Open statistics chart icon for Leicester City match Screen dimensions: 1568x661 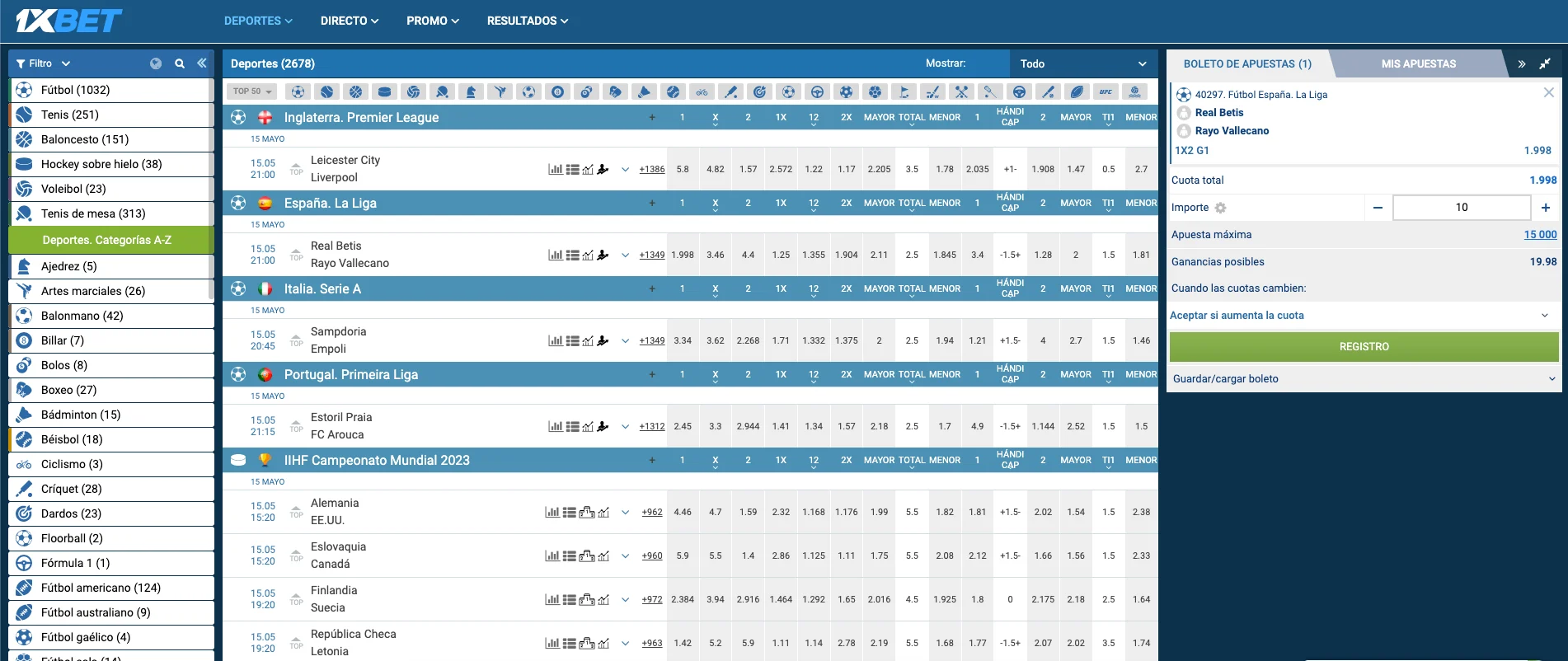click(x=556, y=169)
